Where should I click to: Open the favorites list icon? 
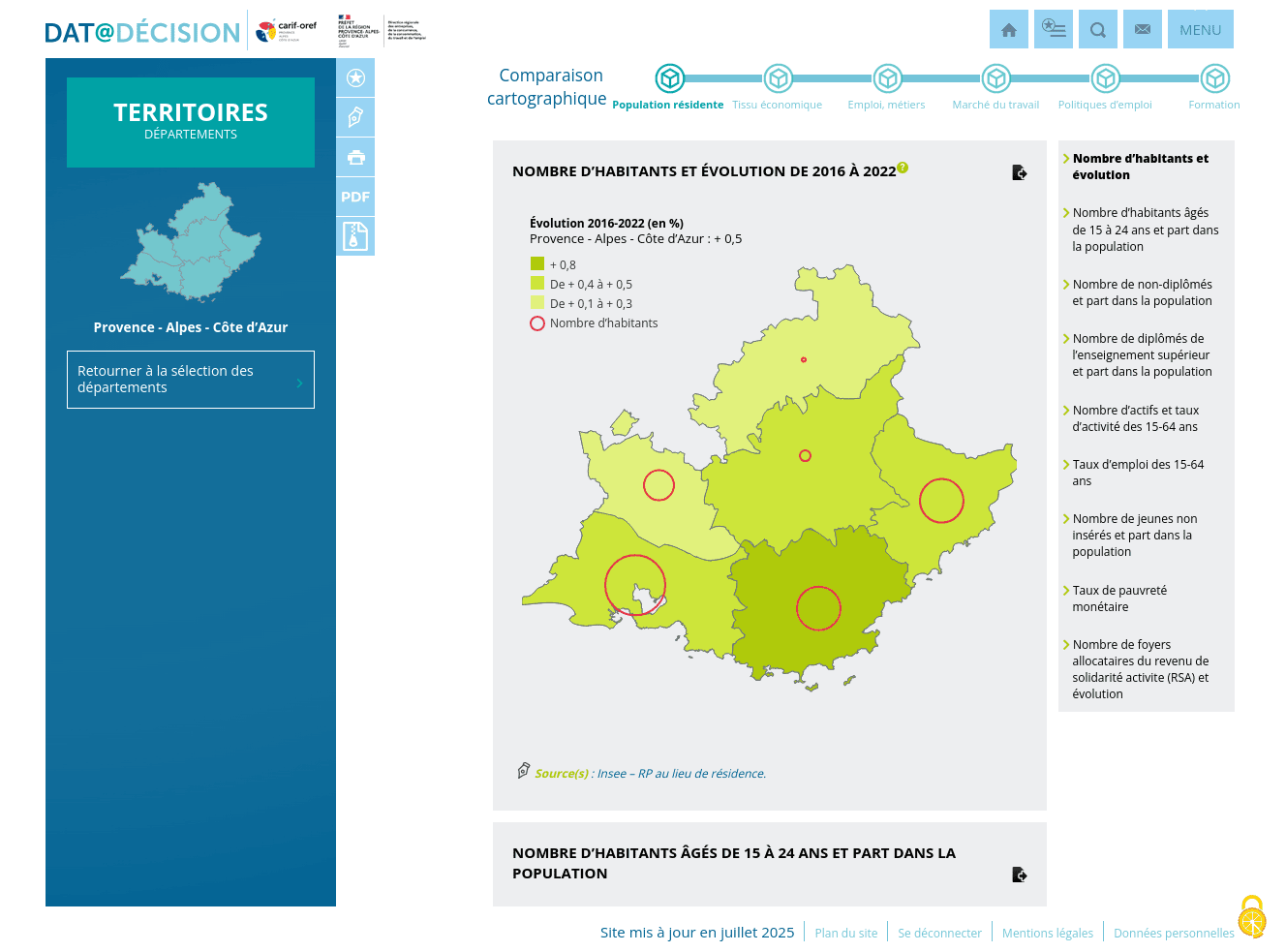pos(1054,29)
